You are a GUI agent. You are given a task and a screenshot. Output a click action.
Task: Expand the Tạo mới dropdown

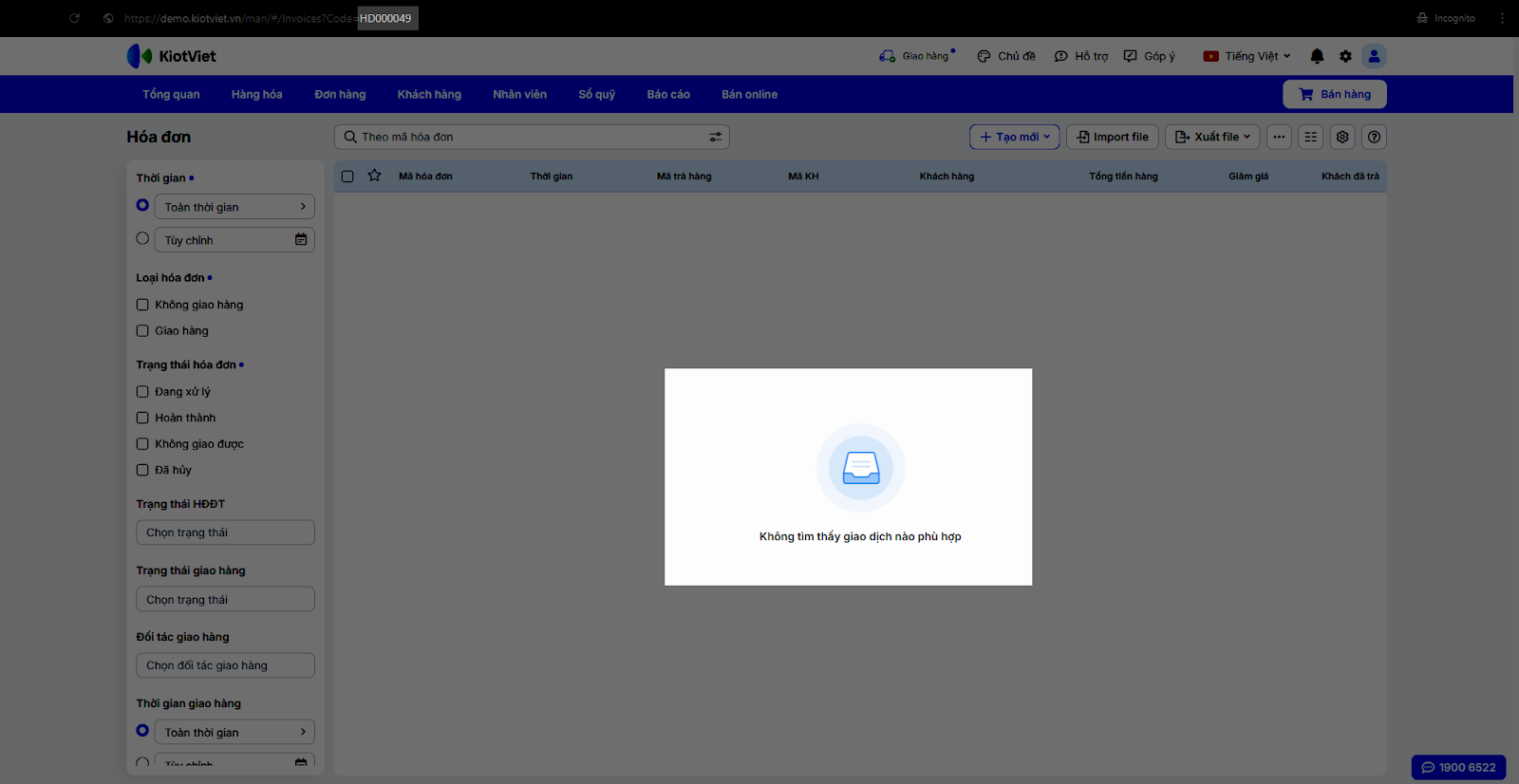click(1014, 137)
